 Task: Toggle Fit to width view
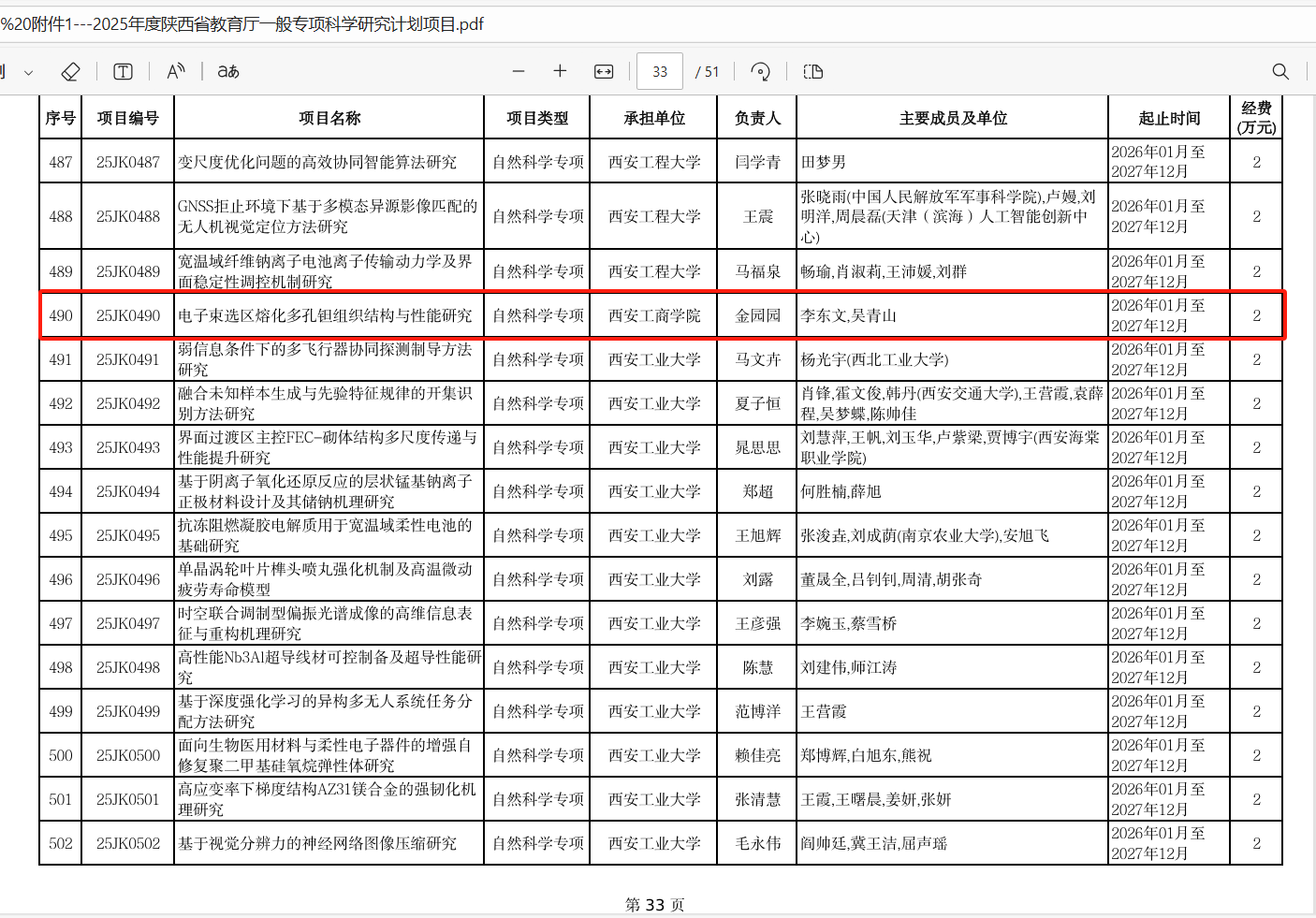click(604, 72)
